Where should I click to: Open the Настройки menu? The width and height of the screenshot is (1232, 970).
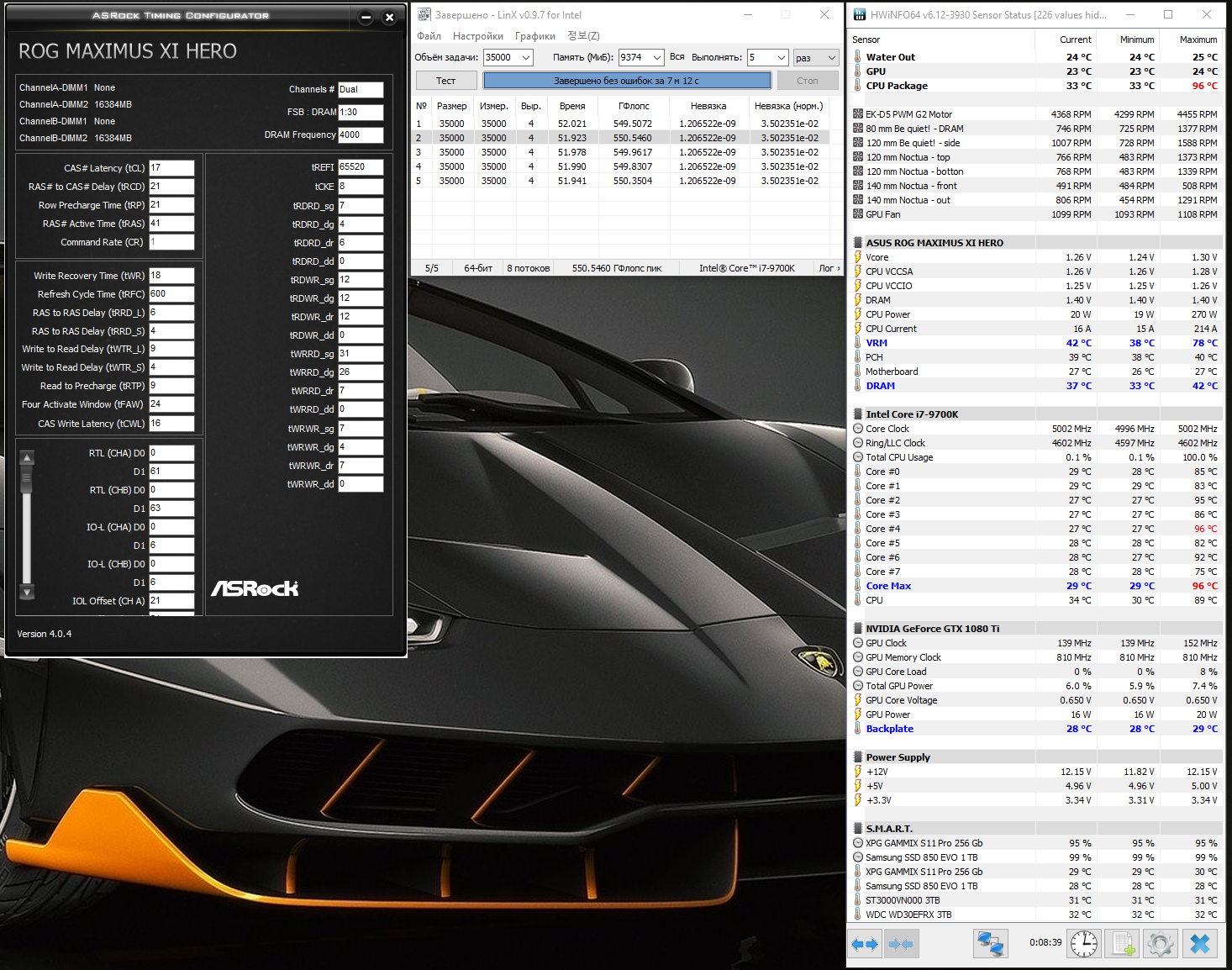477,36
